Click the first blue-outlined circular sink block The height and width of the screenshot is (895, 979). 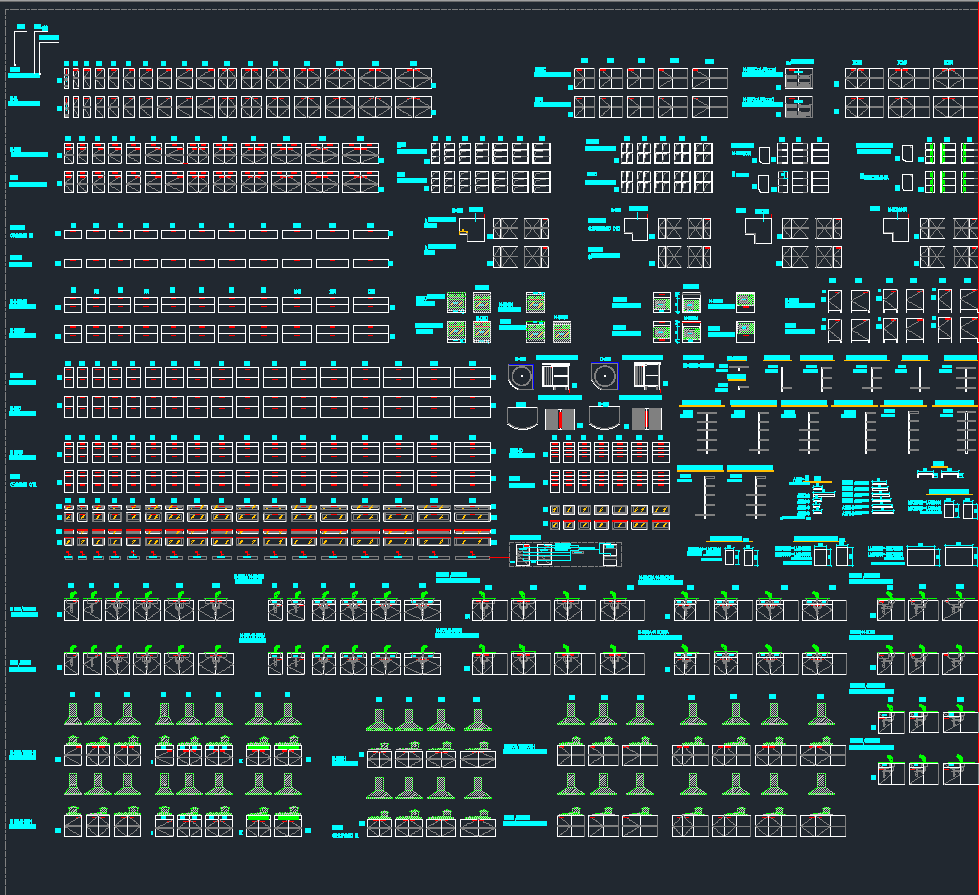pyautogui.click(x=520, y=378)
